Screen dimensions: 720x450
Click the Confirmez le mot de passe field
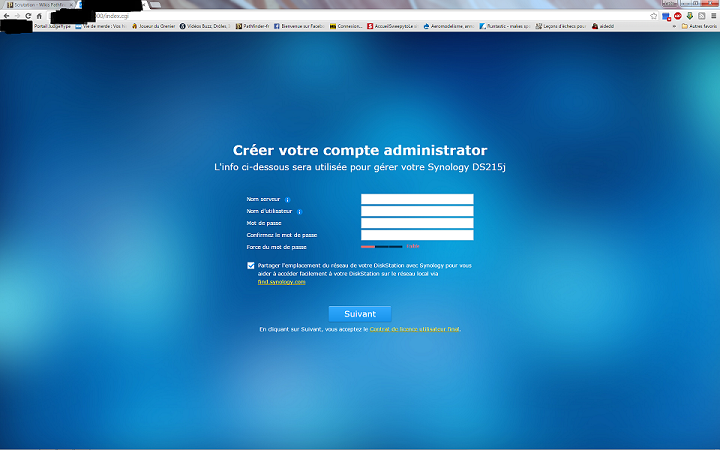click(x=417, y=235)
